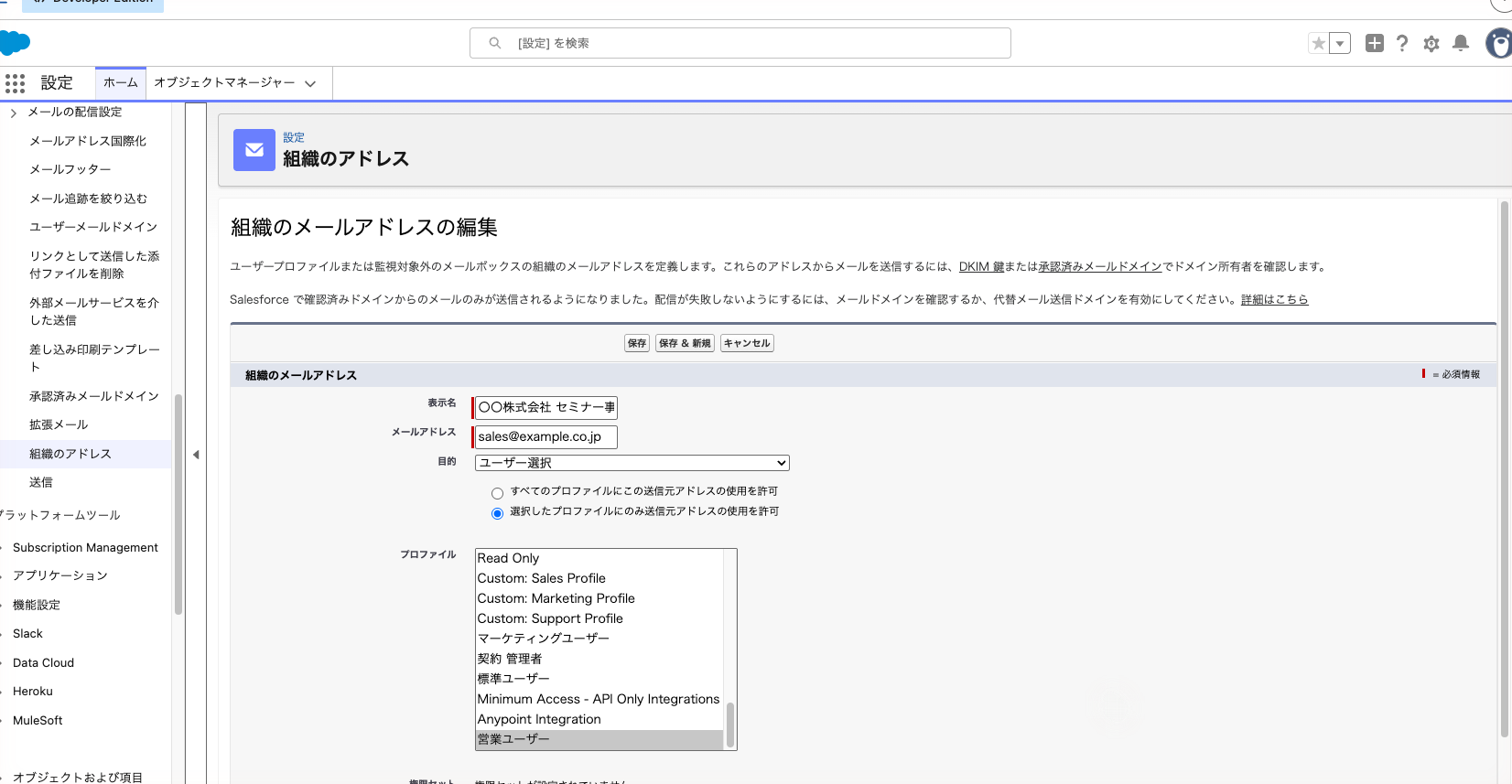This screenshot has width=1512, height=784.
Task: Click the search magnifier icon
Action: [495, 43]
